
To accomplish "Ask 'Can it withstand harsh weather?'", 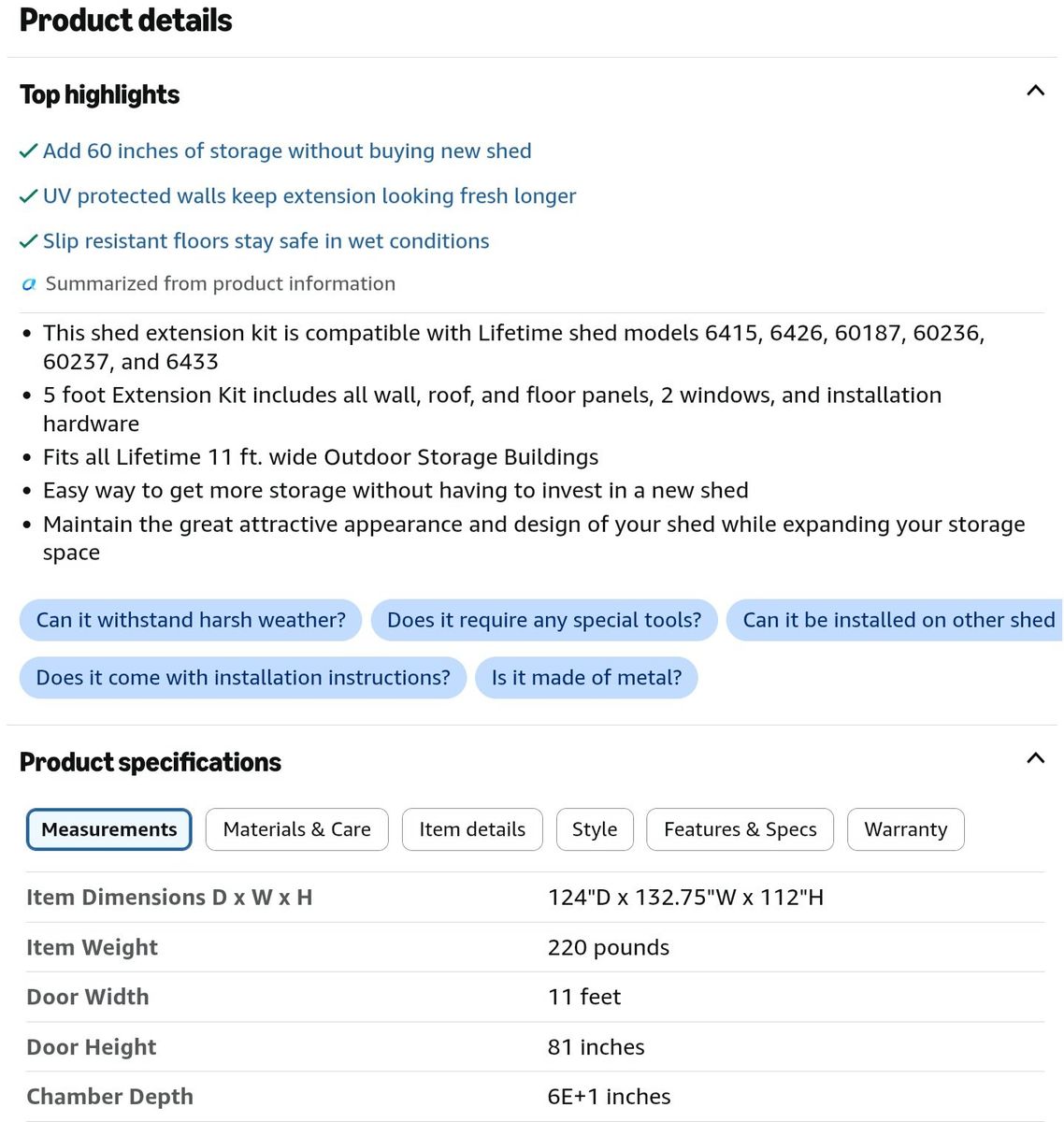I will pyautogui.click(x=191, y=620).
